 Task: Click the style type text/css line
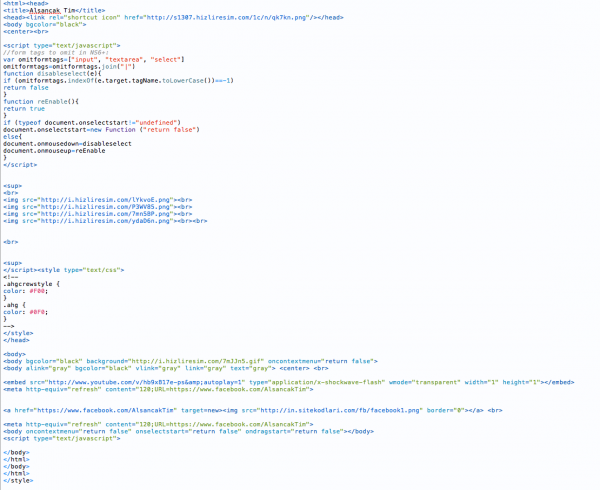tap(64, 270)
